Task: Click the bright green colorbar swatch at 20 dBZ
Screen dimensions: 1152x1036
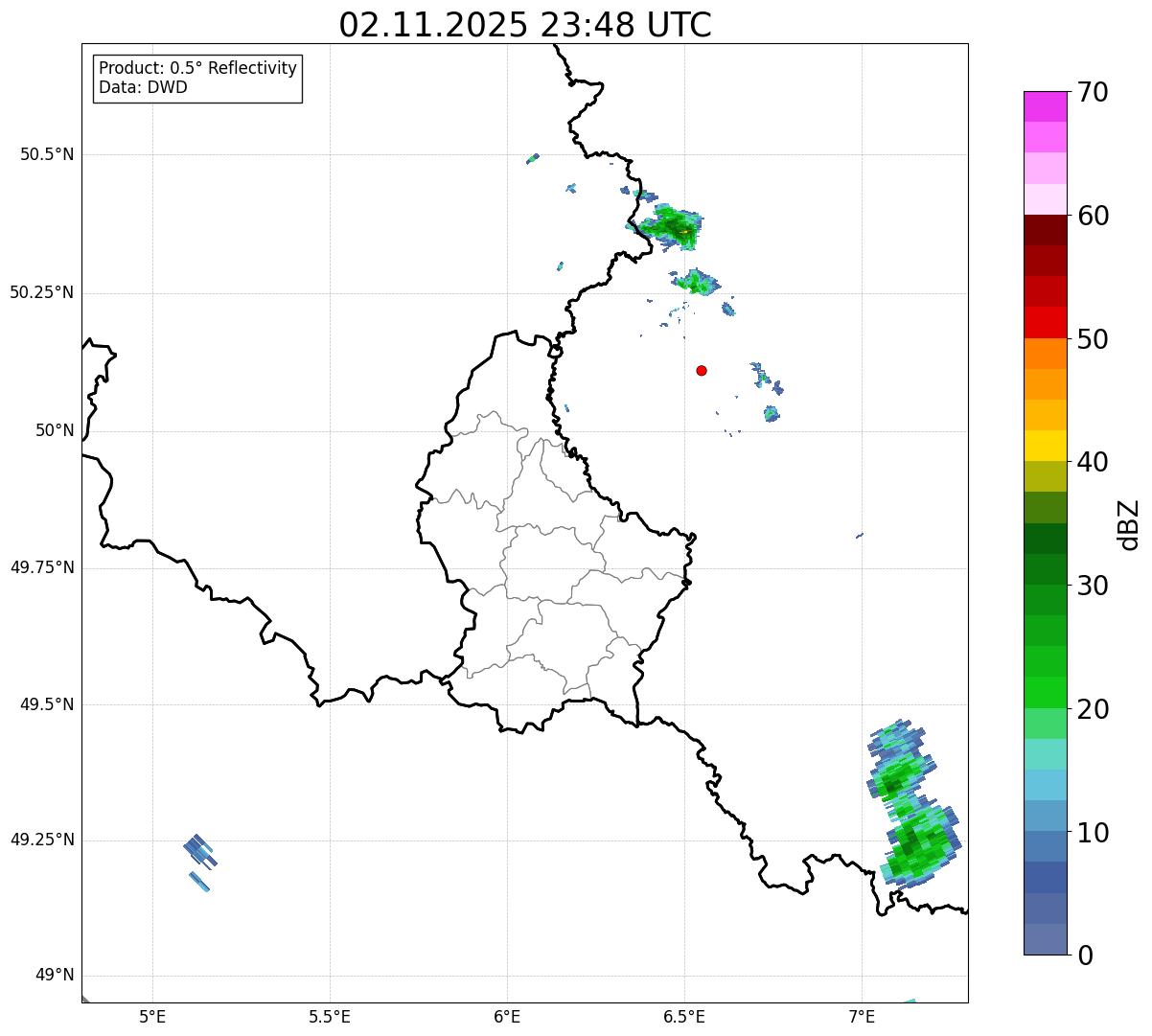Action: (x=1045, y=693)
